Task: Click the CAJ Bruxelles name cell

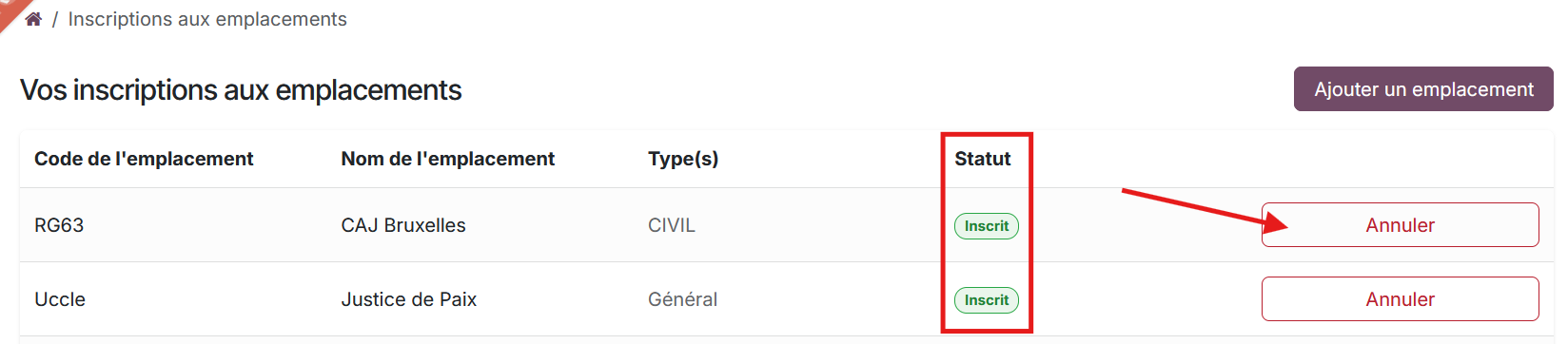Action: [x=403, y=225]
